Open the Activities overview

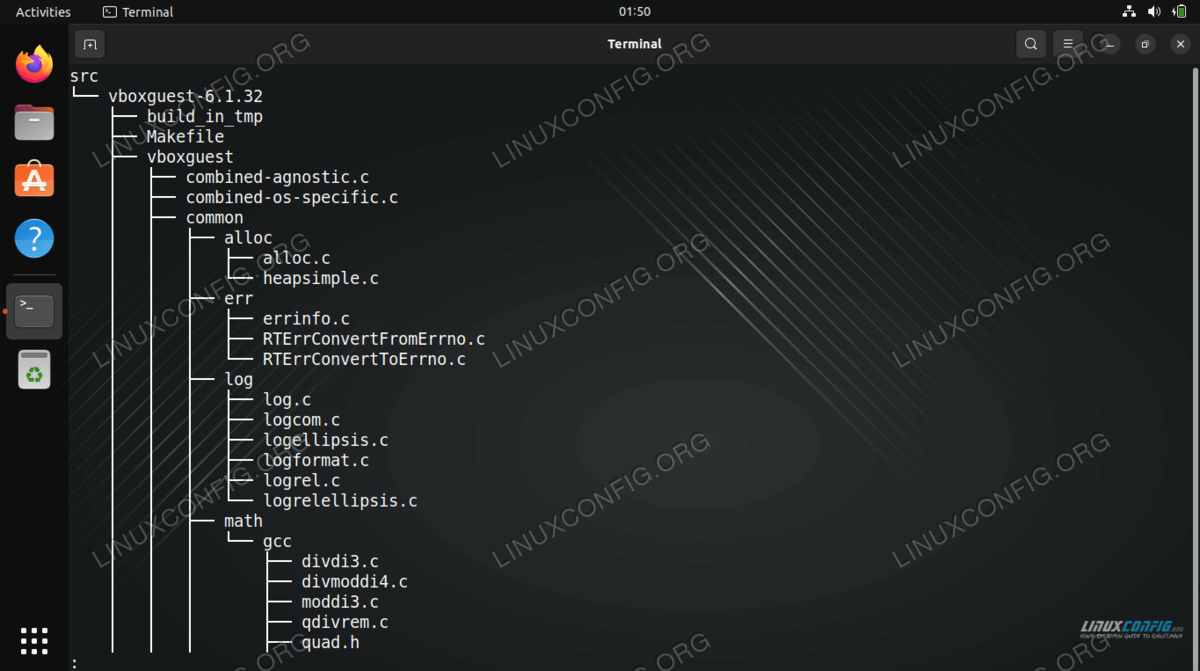point(43,12)
